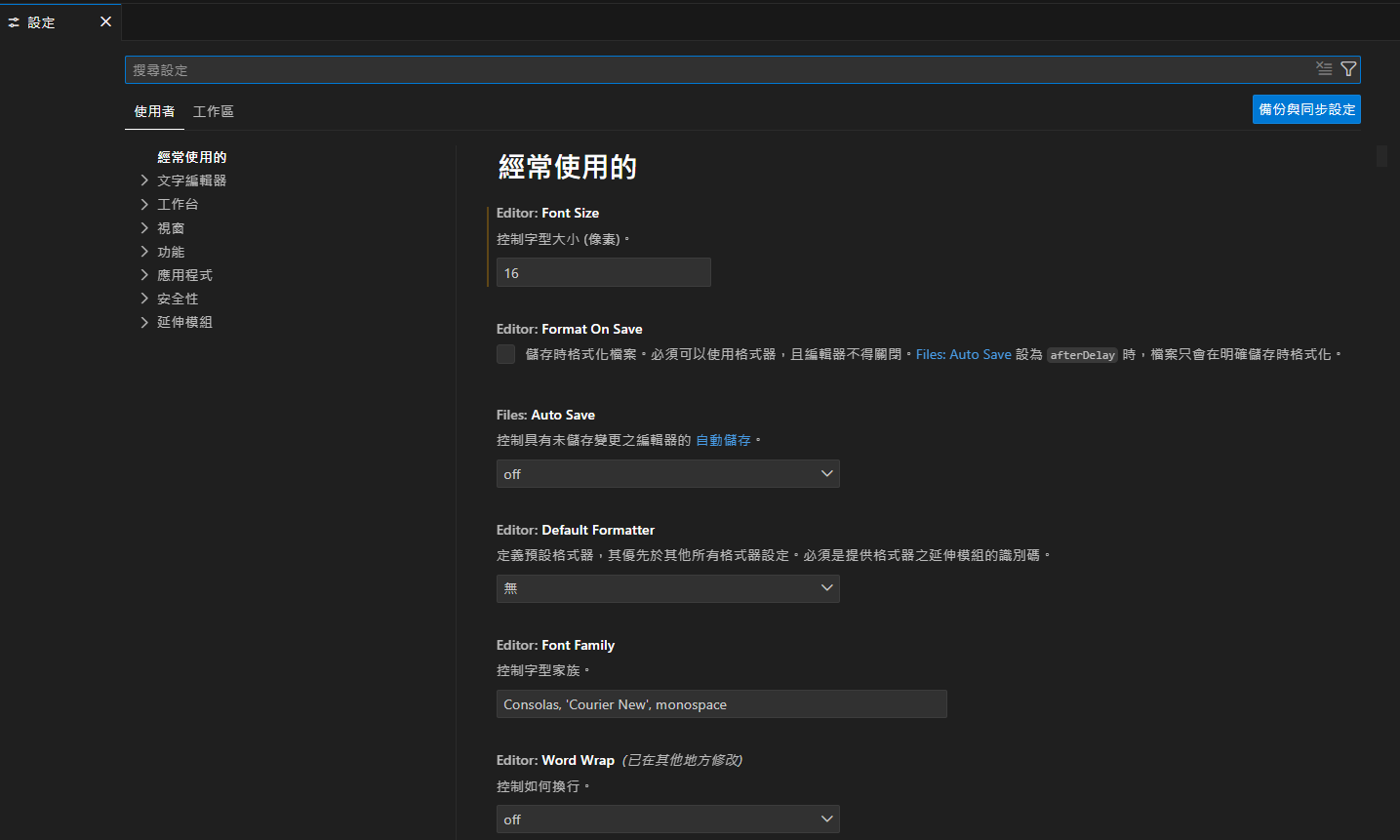Close the 設定 tab
This screenshot has width=1400, height=840.
click(x=105, y=21)
